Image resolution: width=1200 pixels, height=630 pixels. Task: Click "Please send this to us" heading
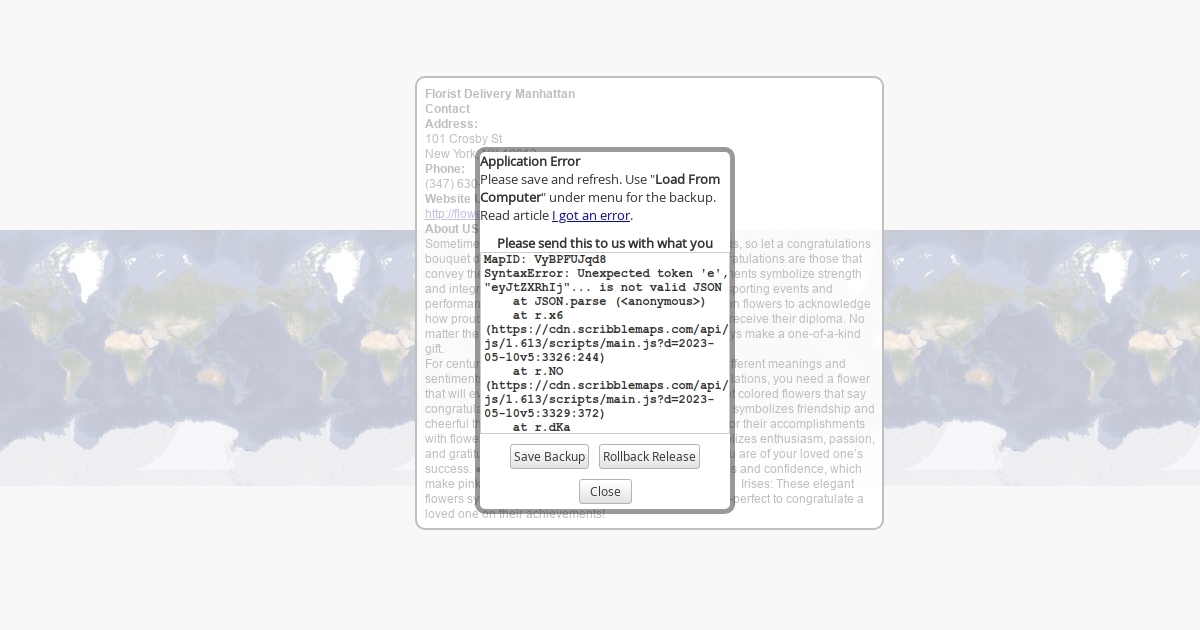(x=604, y=243)
